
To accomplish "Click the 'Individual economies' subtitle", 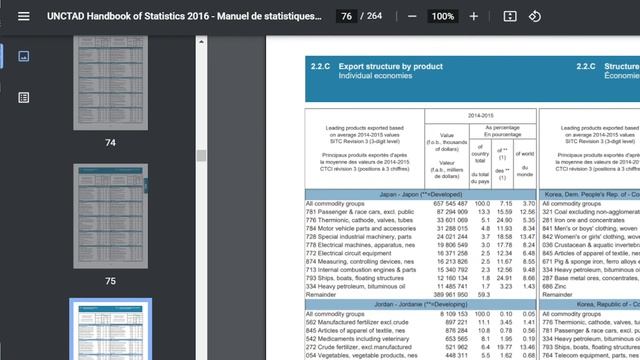I will (x=375, y=76).
